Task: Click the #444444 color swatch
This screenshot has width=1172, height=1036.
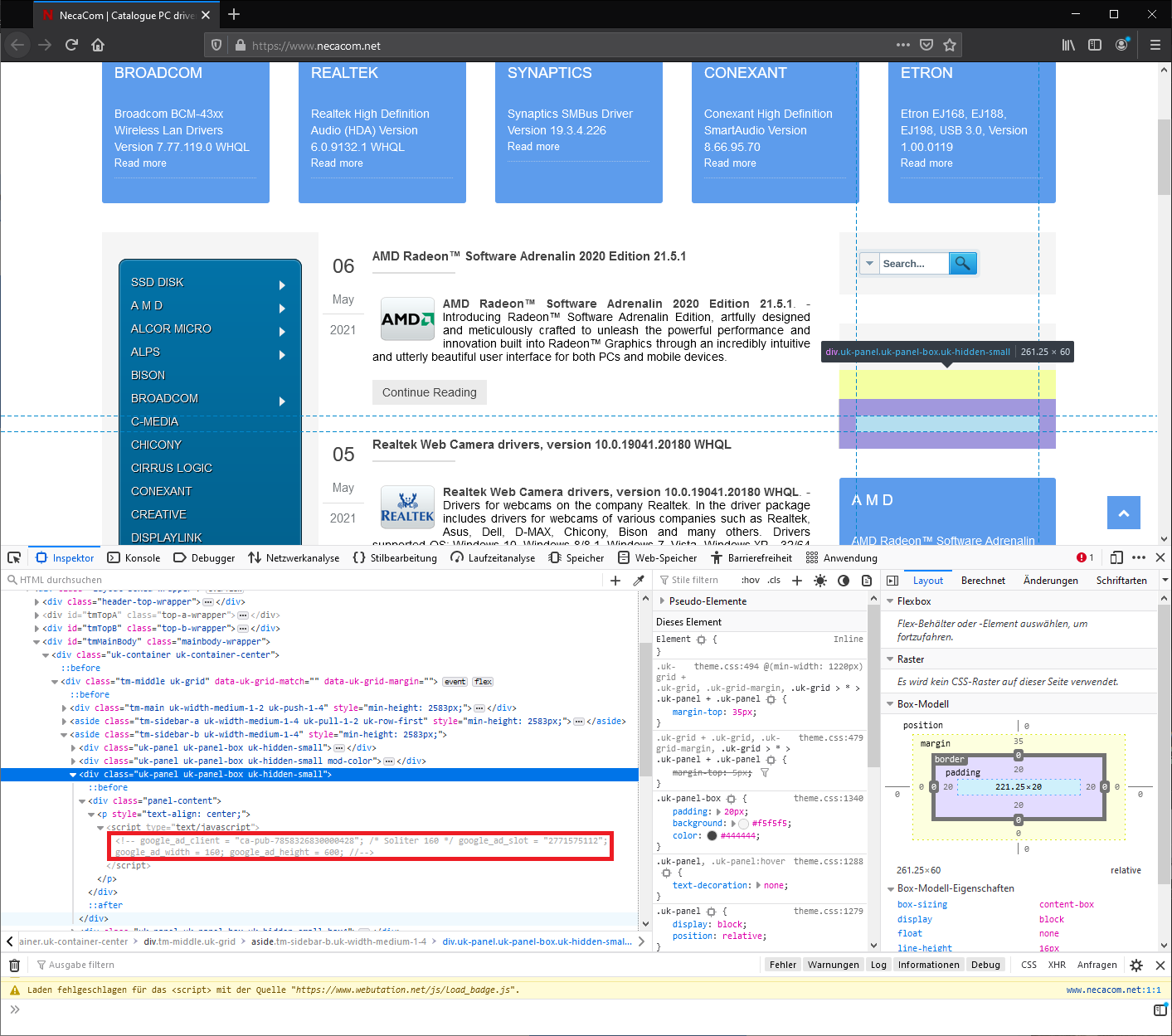Action: [x=711, y=835]
